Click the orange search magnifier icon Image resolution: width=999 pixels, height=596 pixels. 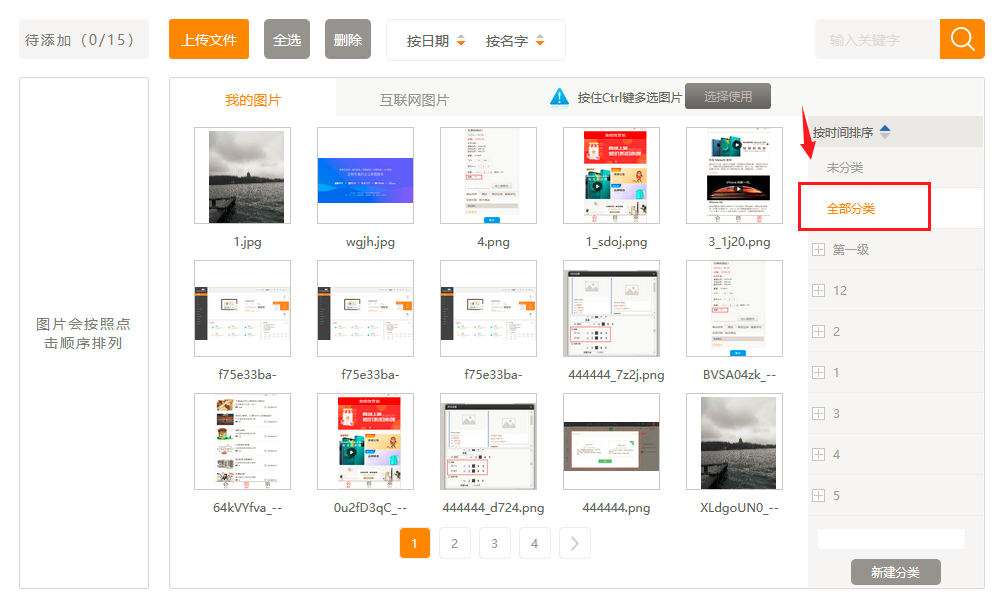[962, 40]
